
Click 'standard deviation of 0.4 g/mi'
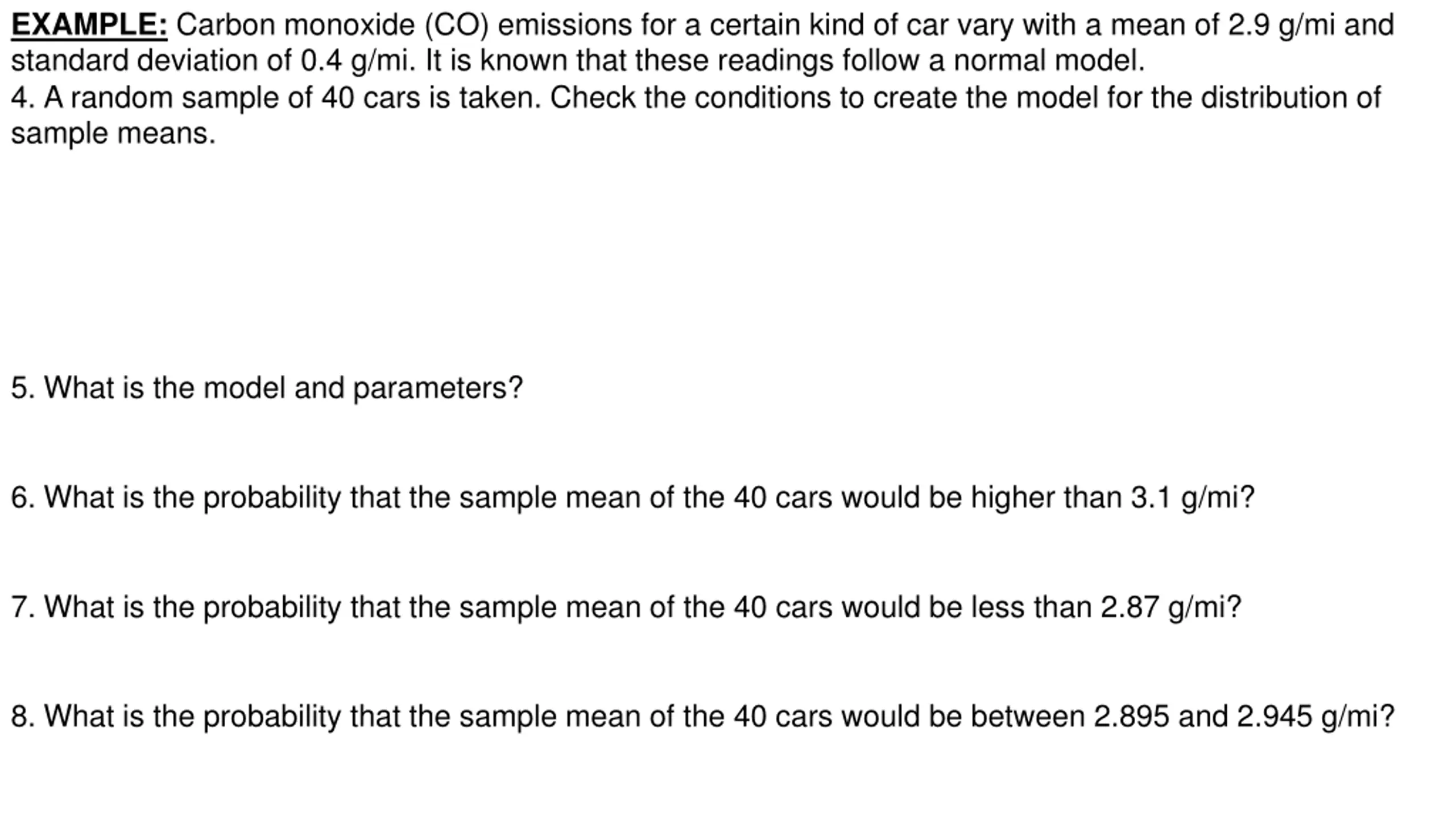pyautogui.click(x=209, y=61)
